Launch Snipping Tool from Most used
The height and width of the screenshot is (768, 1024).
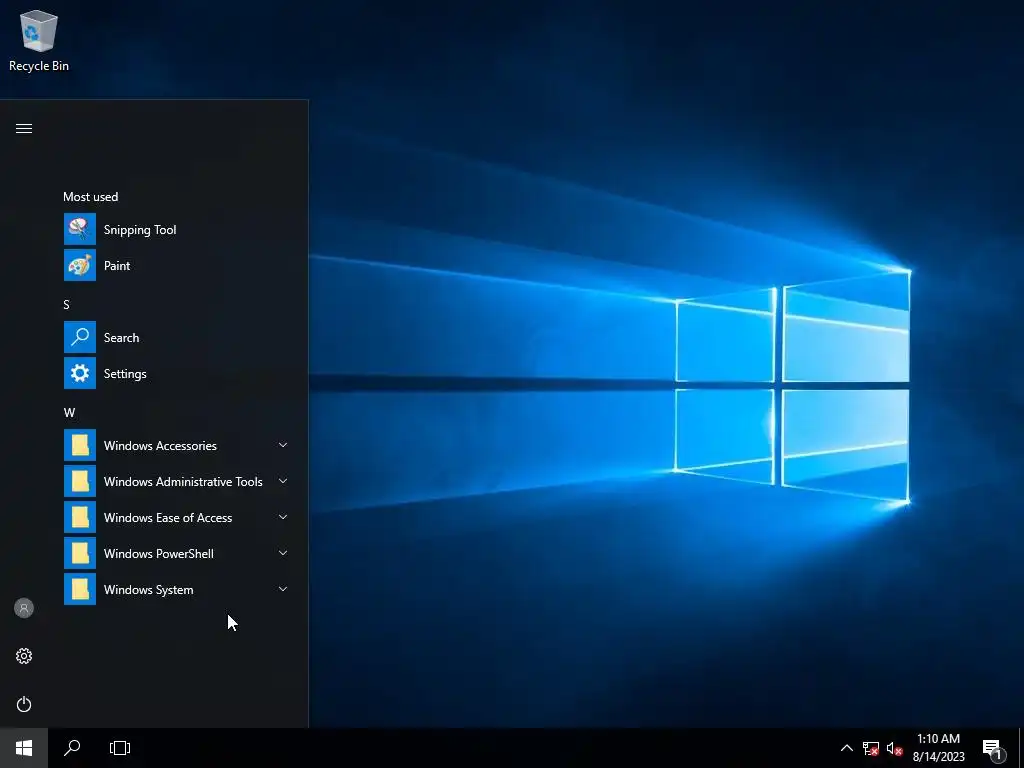pos(80,229)
